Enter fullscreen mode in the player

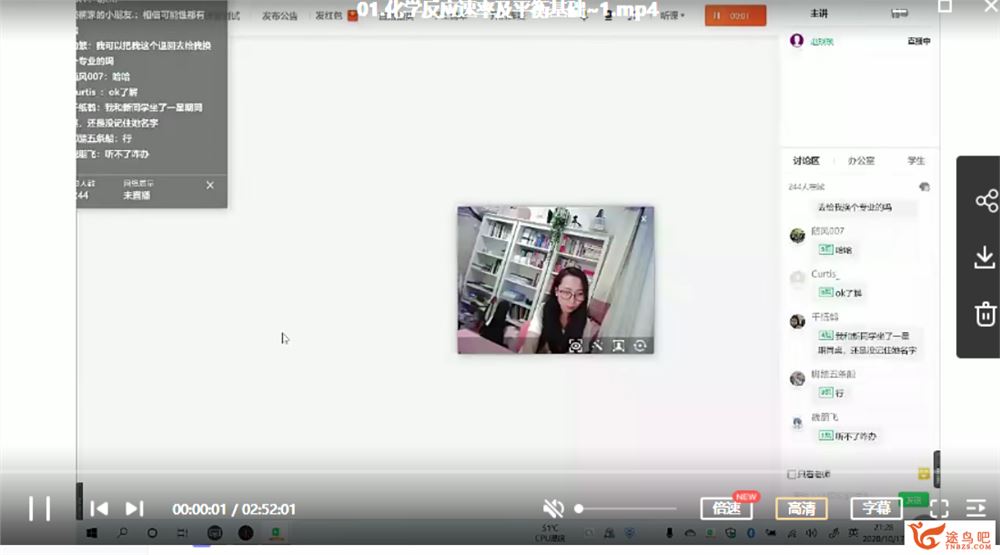[x=939, y=508]
